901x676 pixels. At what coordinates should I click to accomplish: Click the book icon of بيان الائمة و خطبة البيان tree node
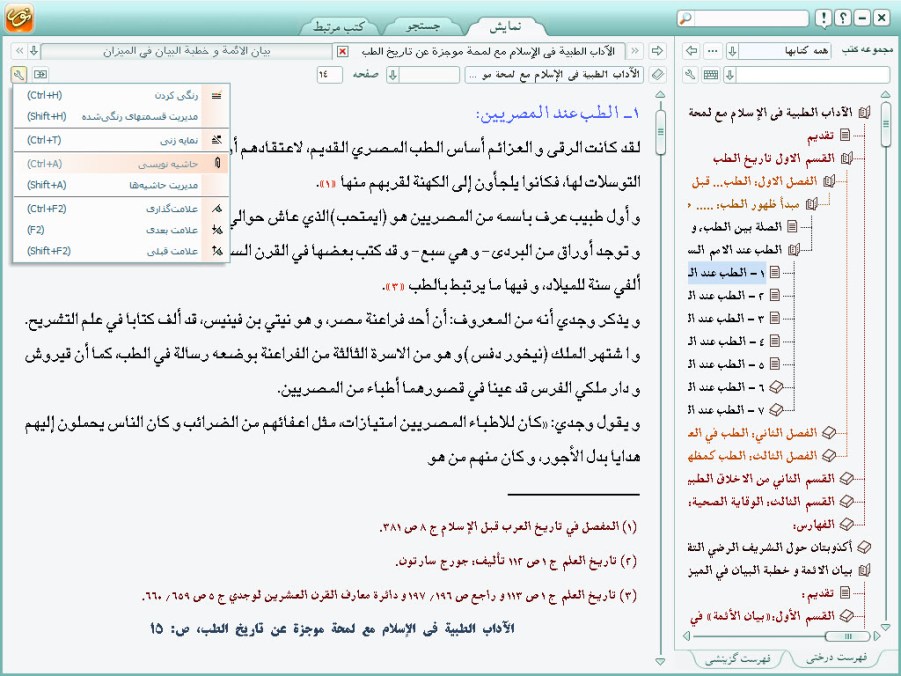coord(864,570)
